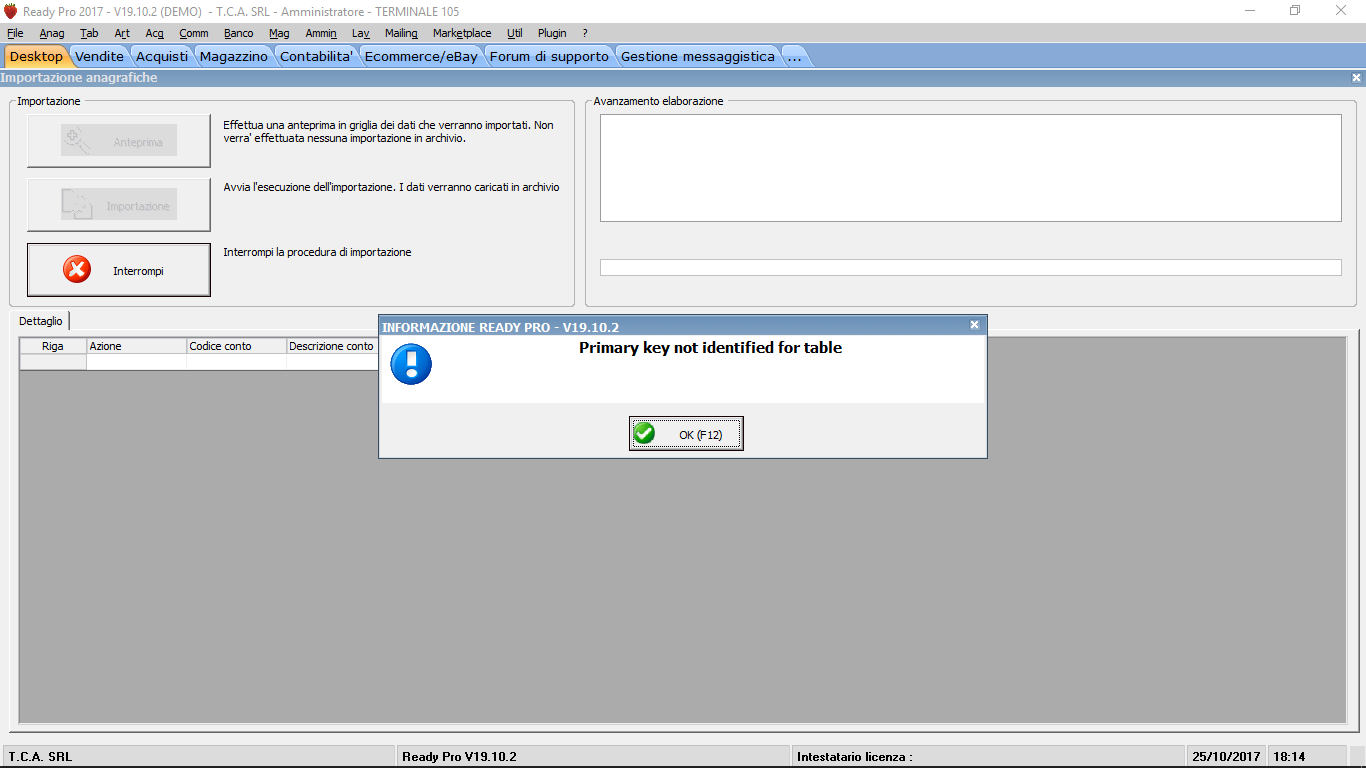Viewport: 1366px width, 768px height.
Task: Click the date 25/10/2017 in status bar
Action: pos(1226,757)
